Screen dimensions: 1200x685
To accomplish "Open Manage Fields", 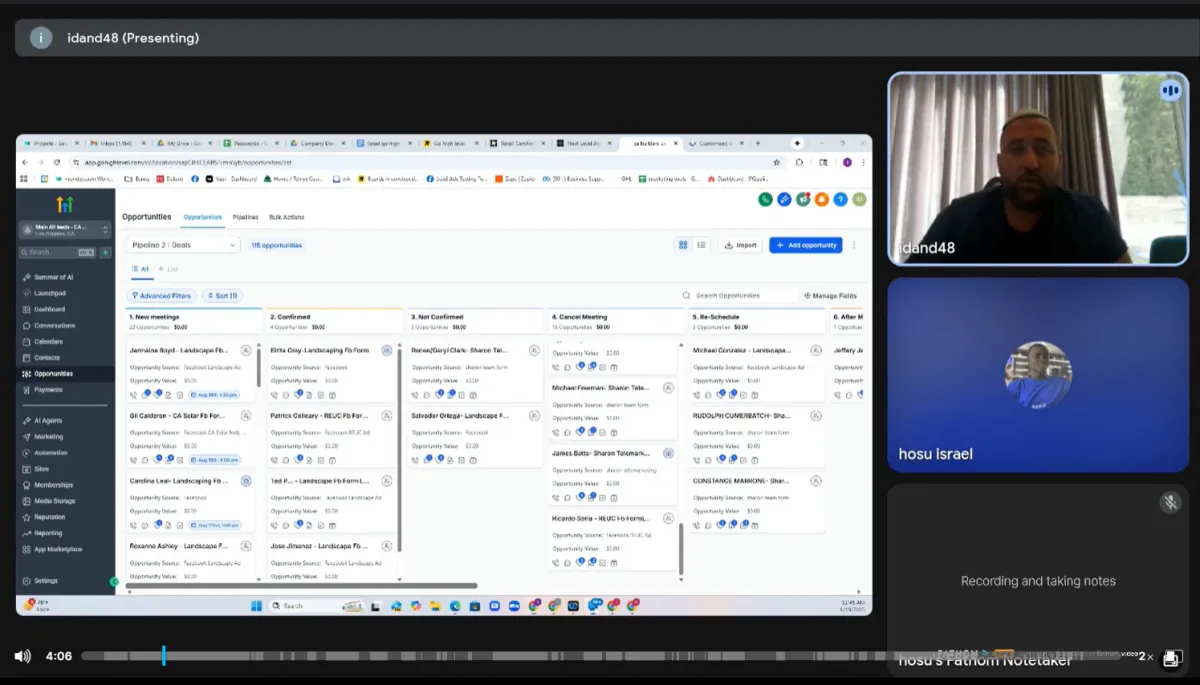I will pyautogui.click(x=831, y=296).
